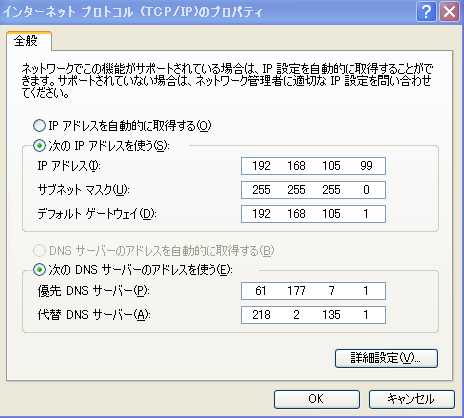Close the TCP/IP properties dialog
Viewport: 464px width, 418px height.
coord(449,12)
